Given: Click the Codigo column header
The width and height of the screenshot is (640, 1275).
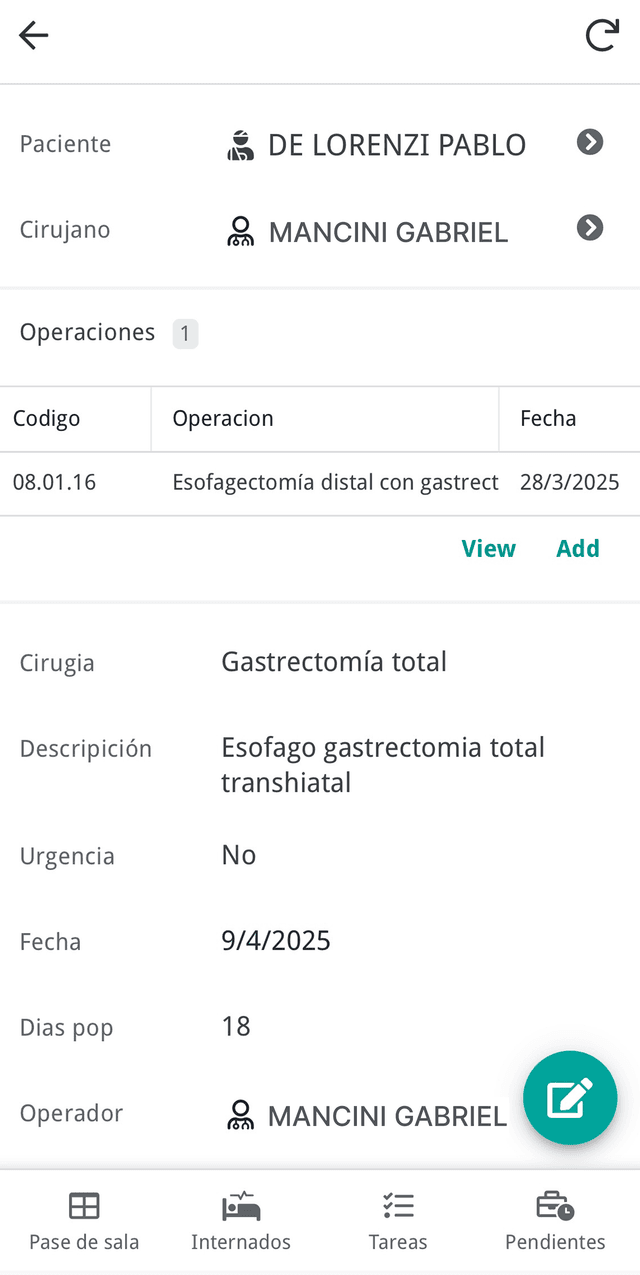Looking at the screenshot, I should (x=47, y=418).
